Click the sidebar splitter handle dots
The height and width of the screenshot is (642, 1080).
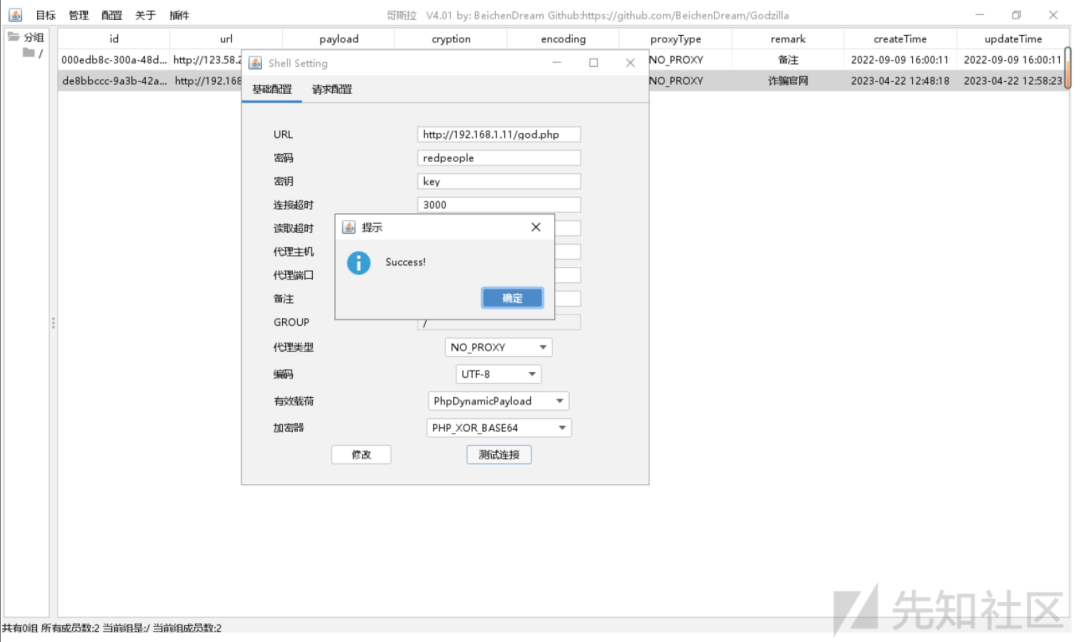[x=53, y=322]
